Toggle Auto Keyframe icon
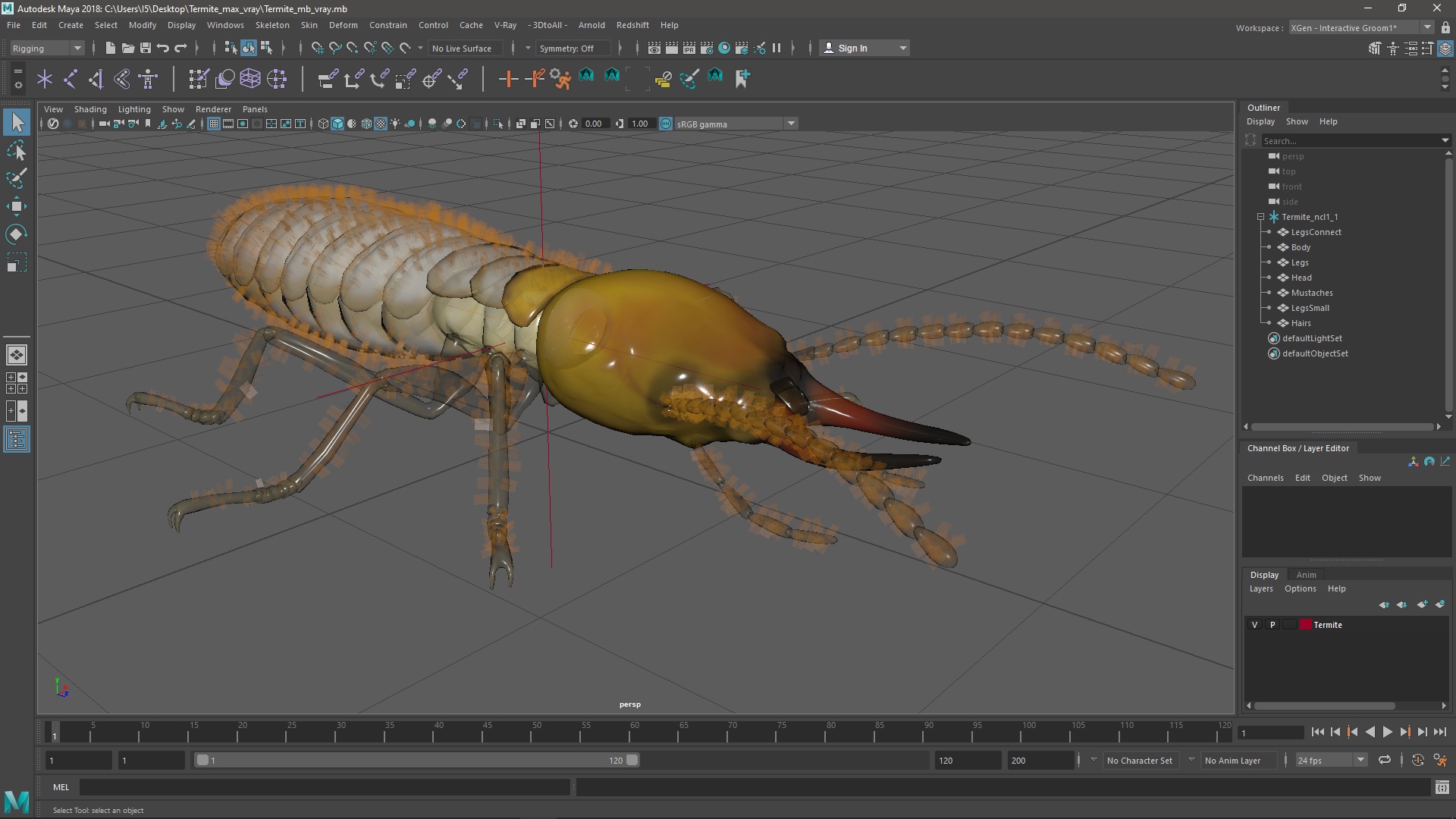Screen dimensions: 1456x819 [x=1417, y=760]
